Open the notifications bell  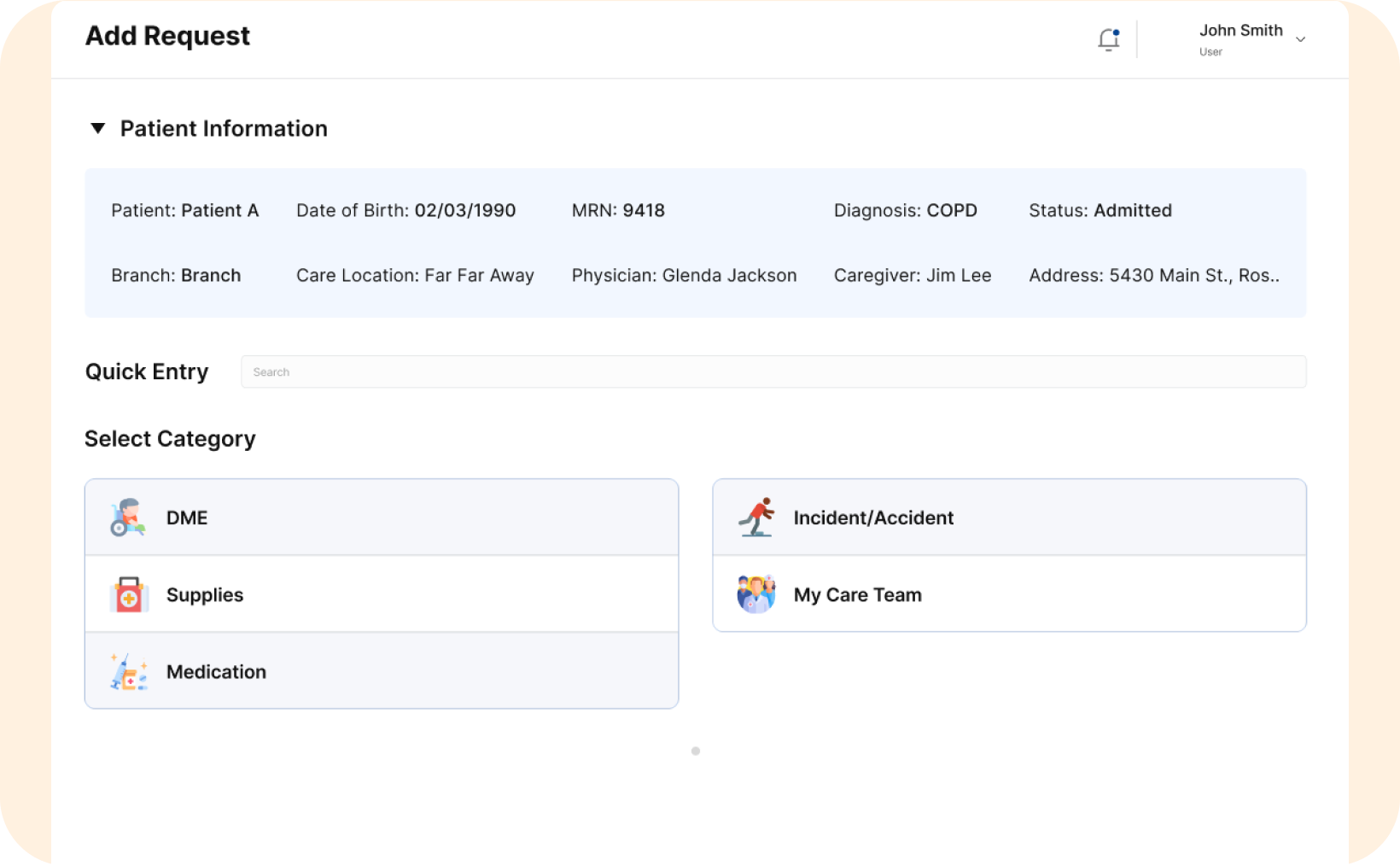coord(1108,39)
